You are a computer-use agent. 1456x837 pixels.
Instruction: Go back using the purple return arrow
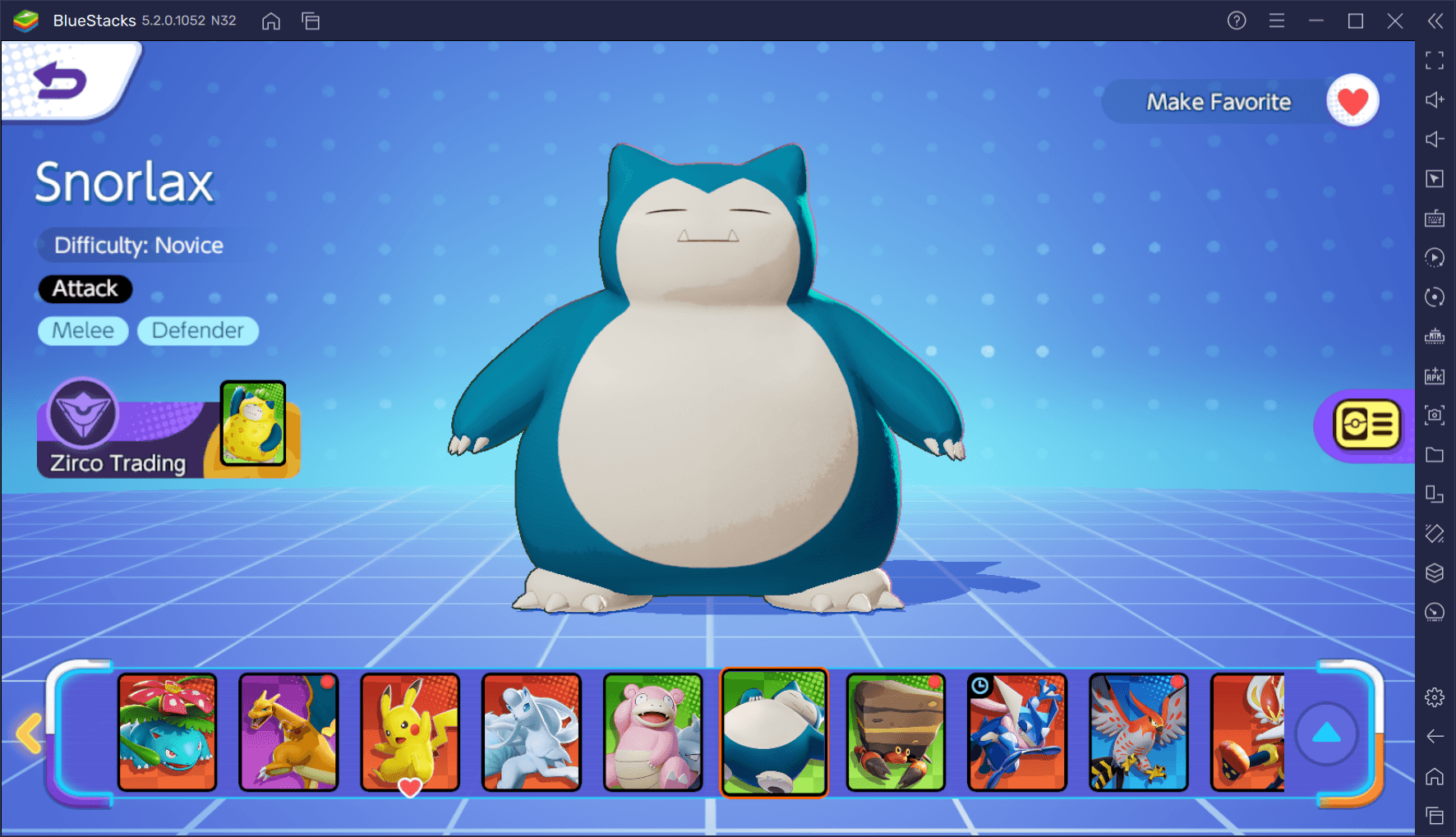tap(60, 80)
